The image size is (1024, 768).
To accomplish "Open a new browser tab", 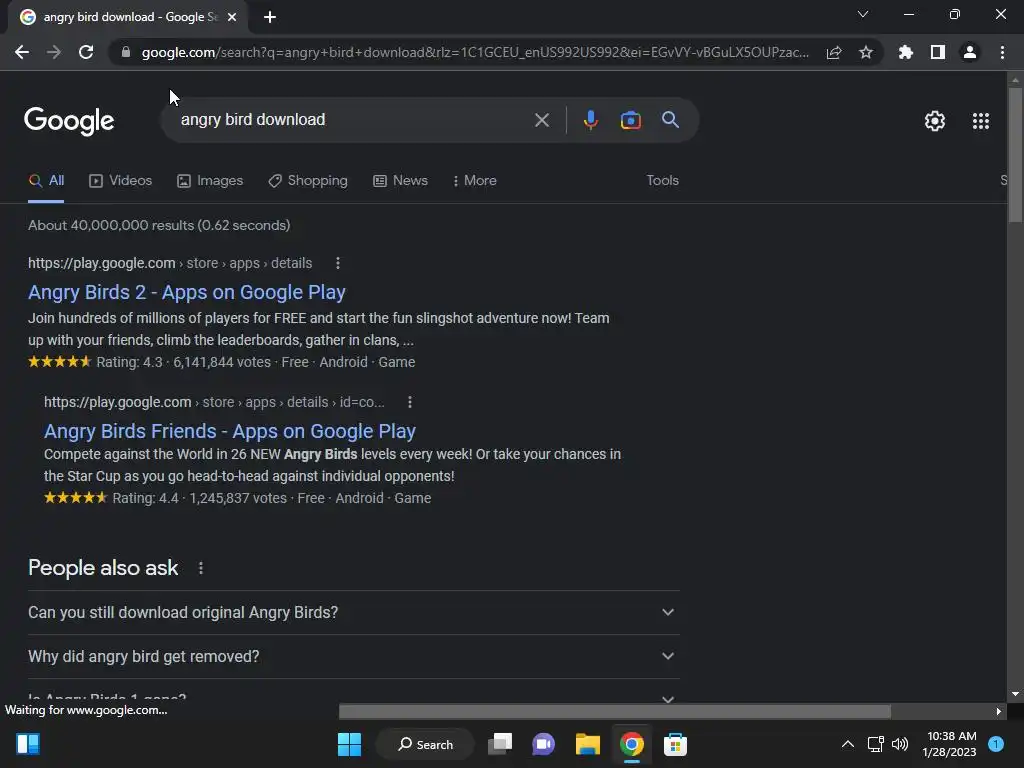I will 270,17.
